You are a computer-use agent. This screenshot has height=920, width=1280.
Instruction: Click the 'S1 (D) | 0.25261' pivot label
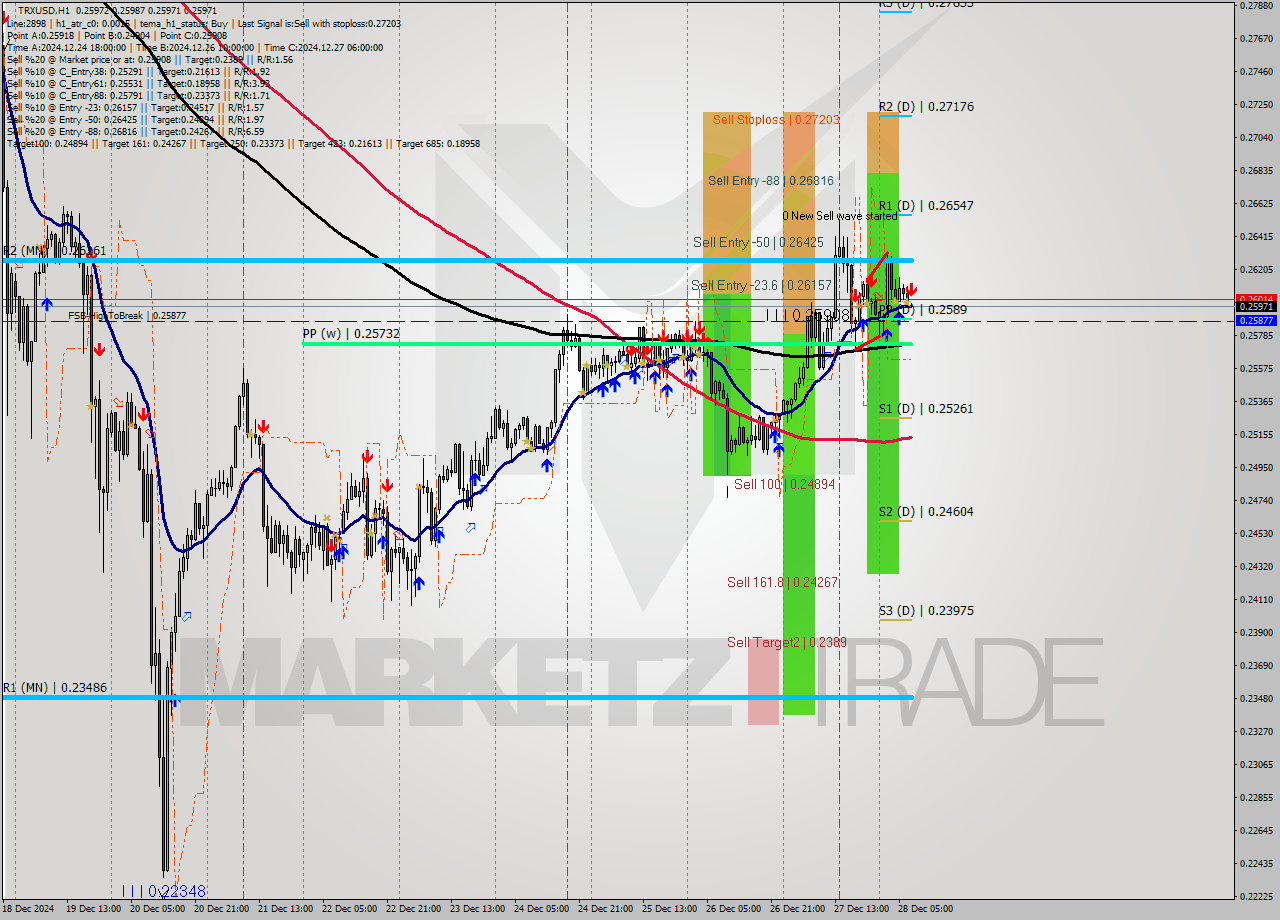926,408
